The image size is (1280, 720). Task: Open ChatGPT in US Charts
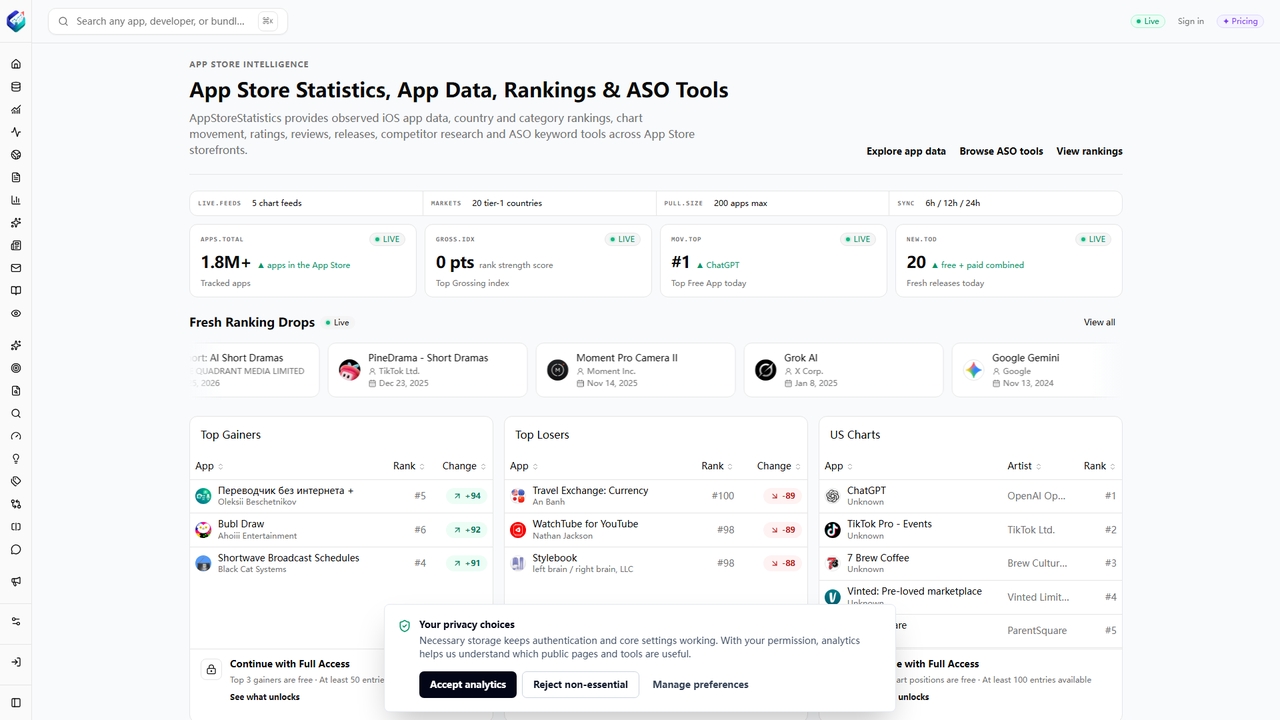click(x=970, y=496)
